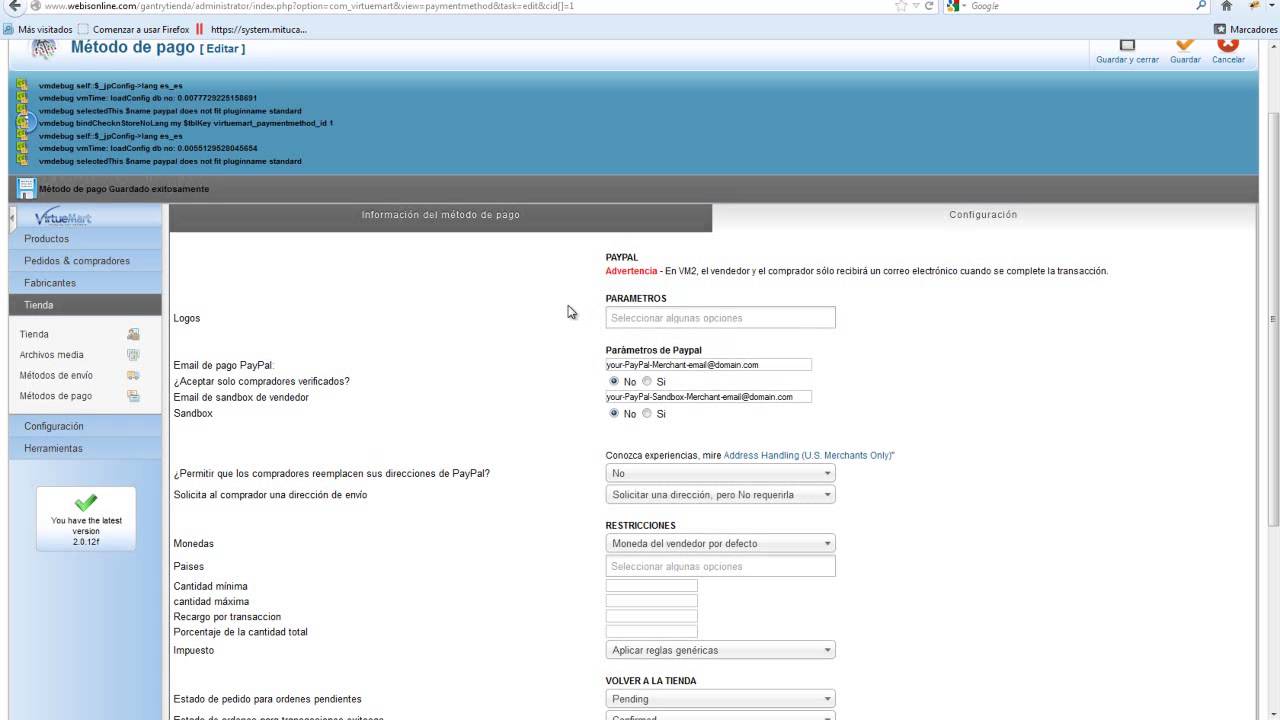The image size is (1280, 720).
Task: Click the Google search box
Action: pyautogui.click(x=1082, y=6)
